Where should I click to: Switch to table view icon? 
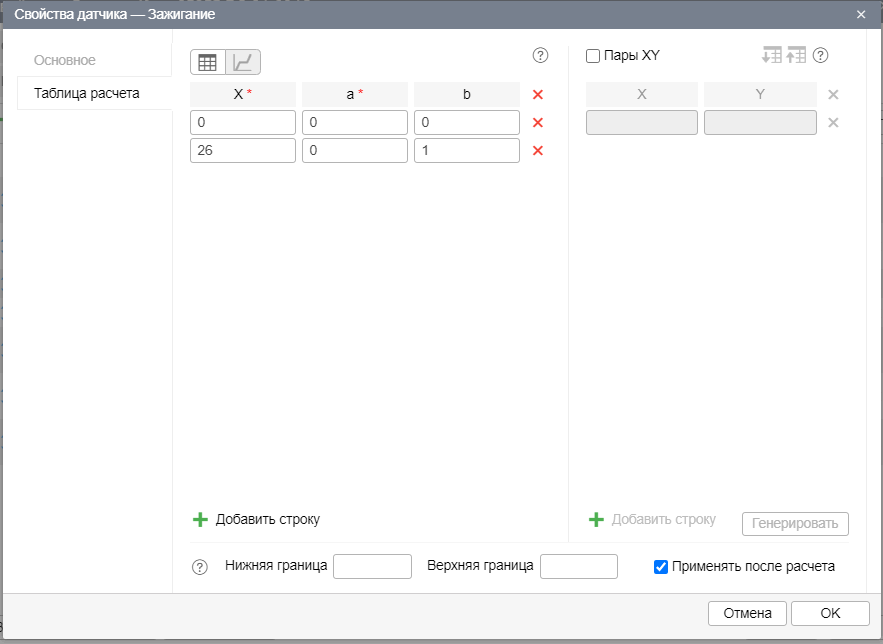208,62
